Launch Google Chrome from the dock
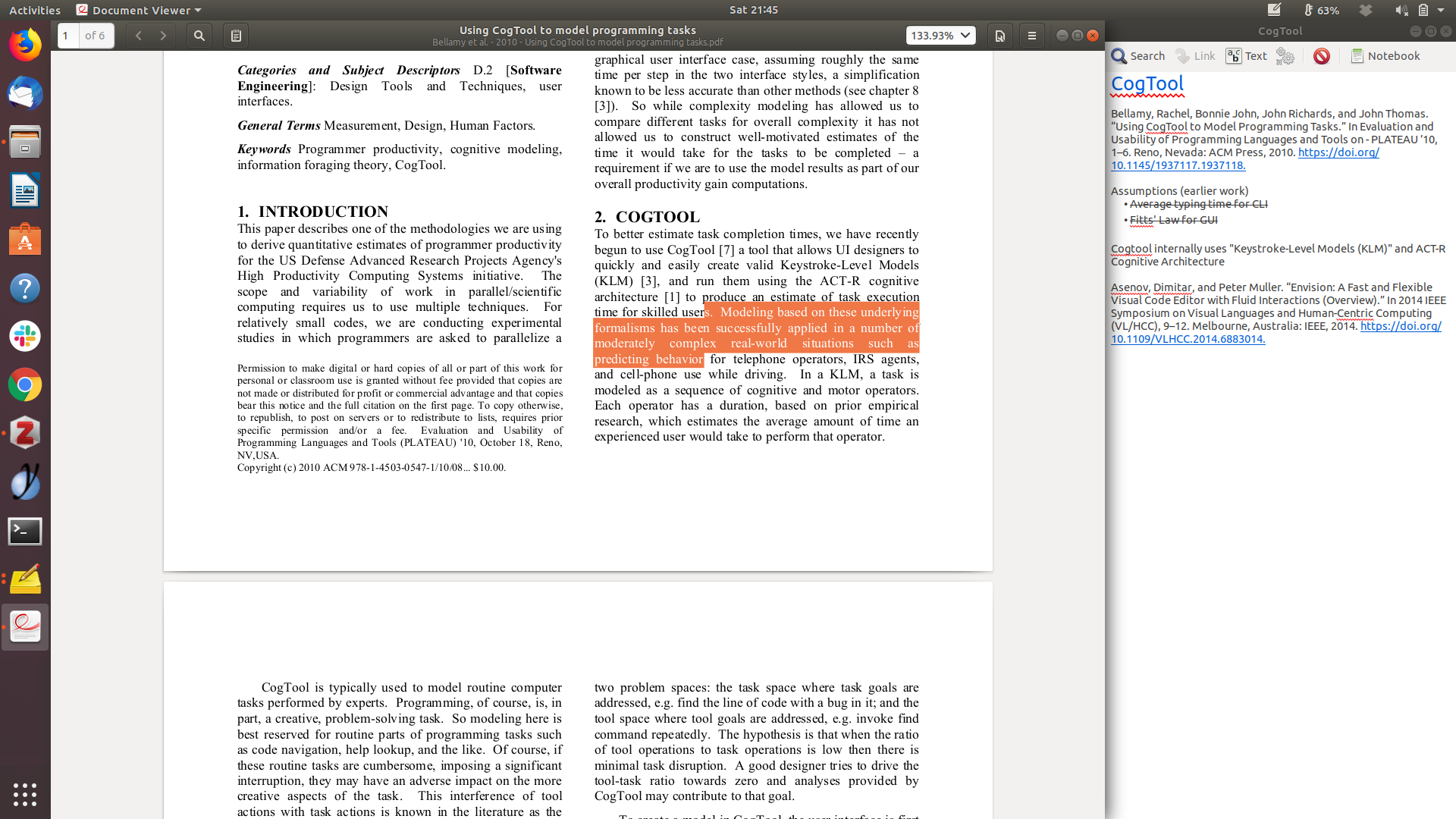1456x819 pixels. tap(25, 385)
